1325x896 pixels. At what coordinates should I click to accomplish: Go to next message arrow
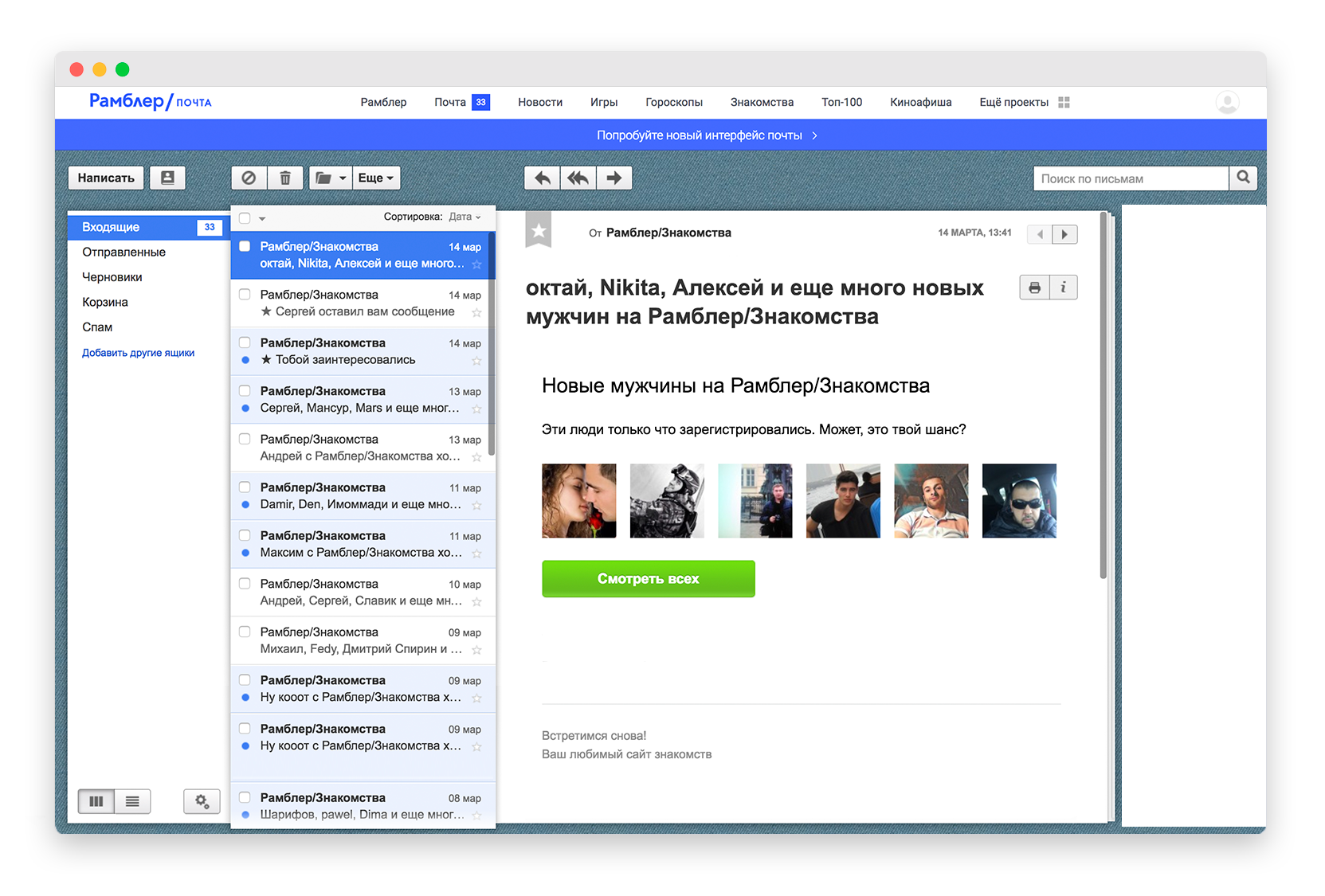click(x=1064, y=234)
